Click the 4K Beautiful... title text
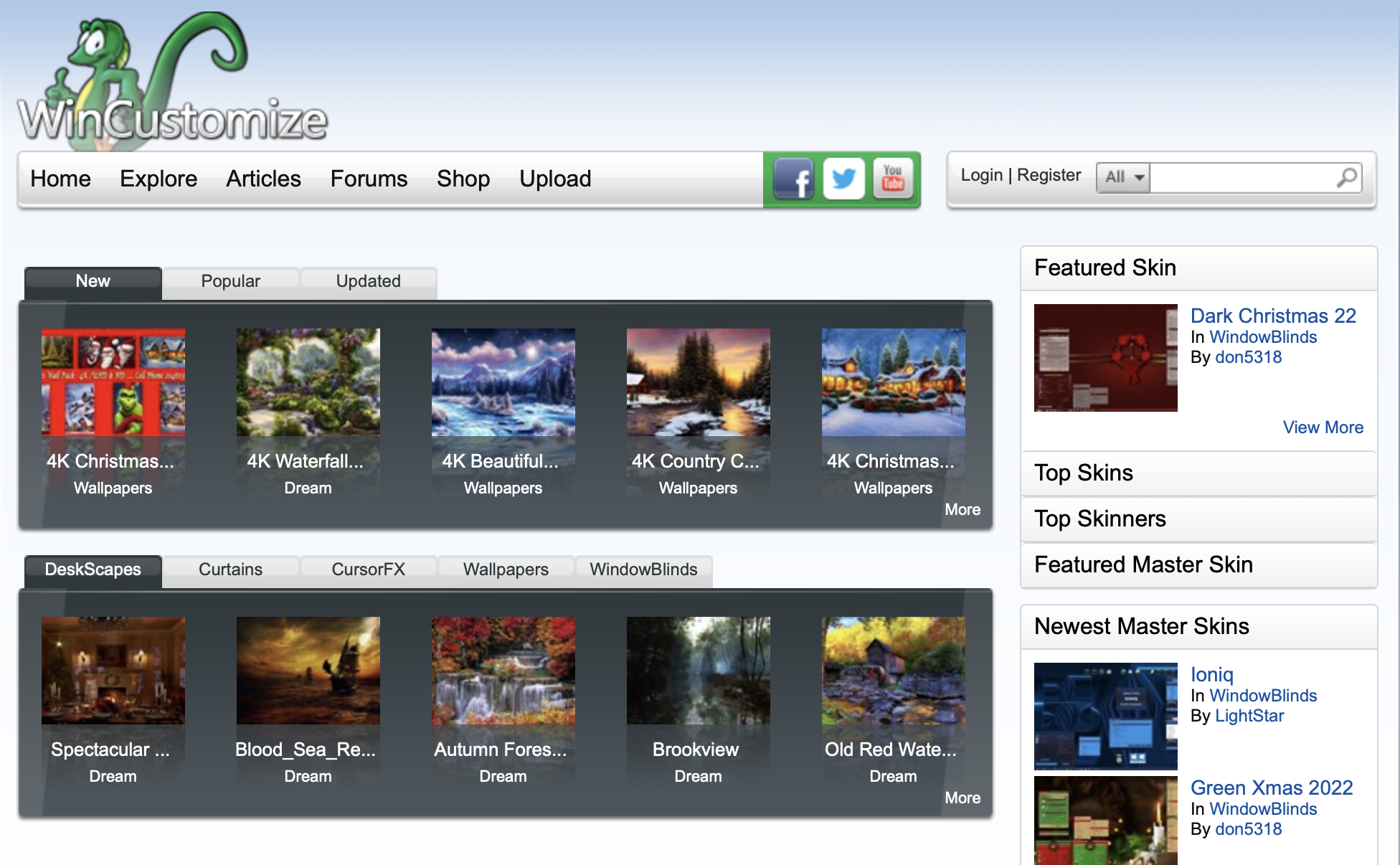 (501, 461)
